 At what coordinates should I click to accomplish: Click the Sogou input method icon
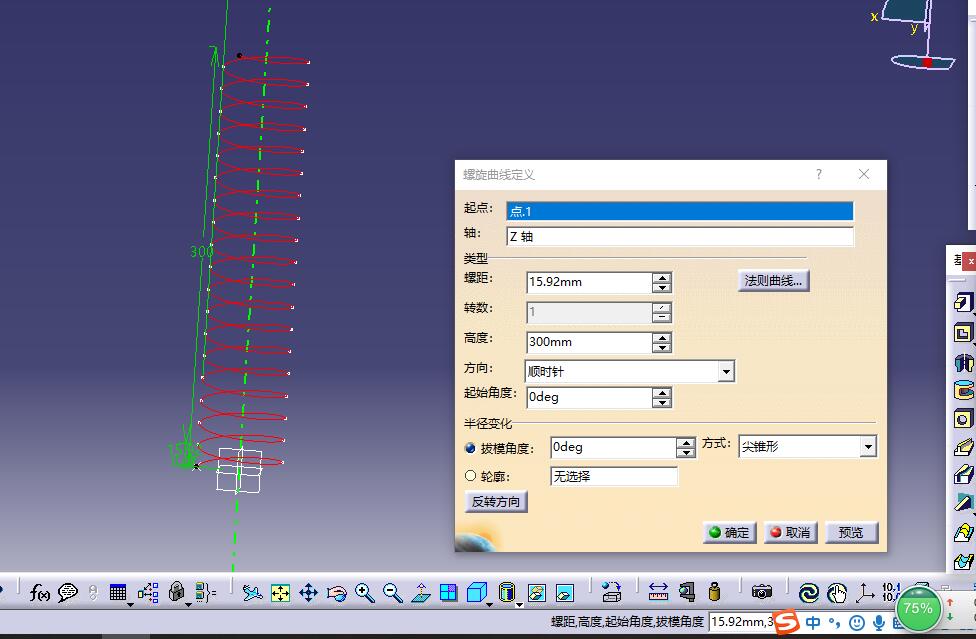pos(787,622)
